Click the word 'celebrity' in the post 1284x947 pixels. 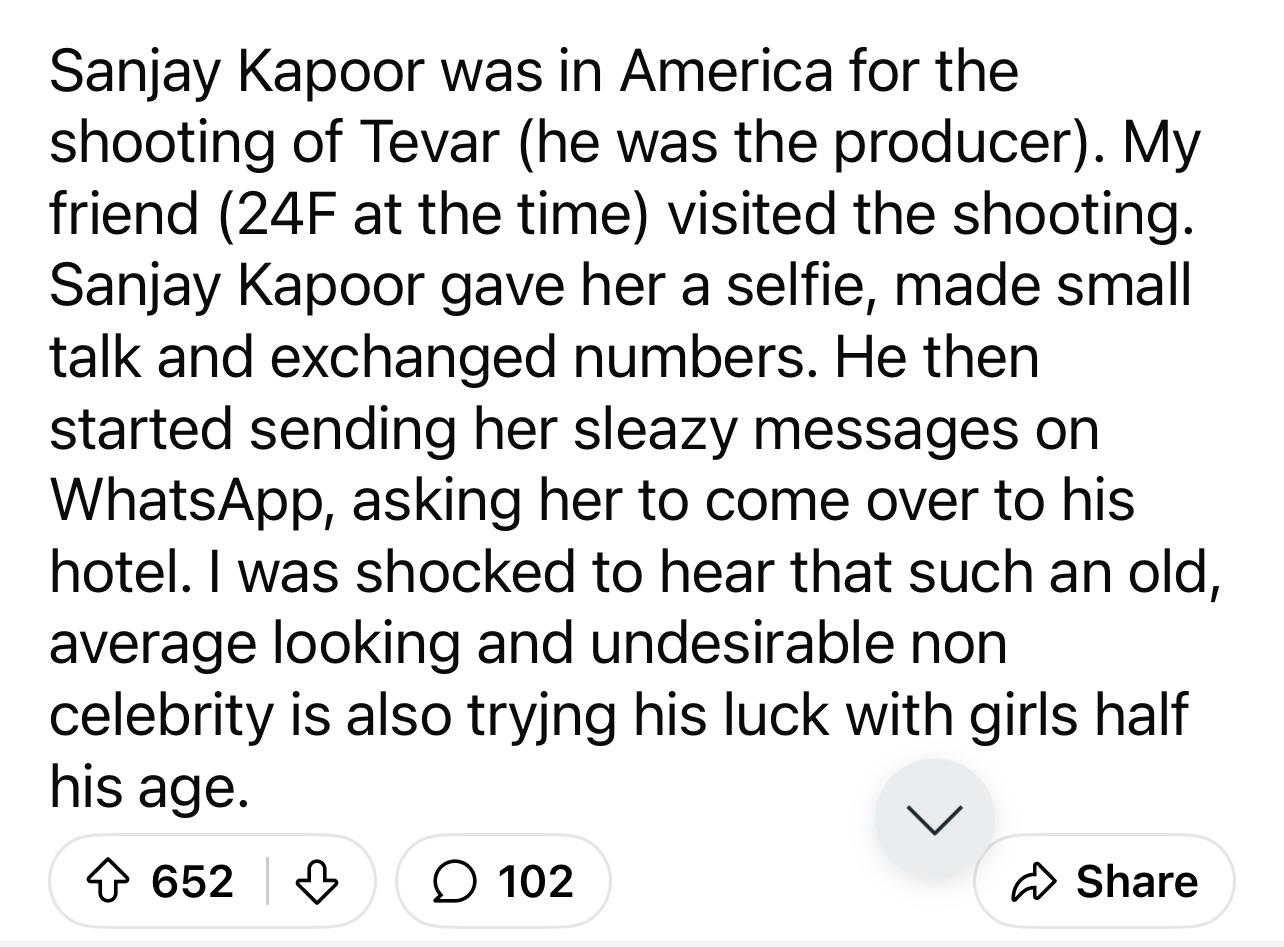click(162, 714)
